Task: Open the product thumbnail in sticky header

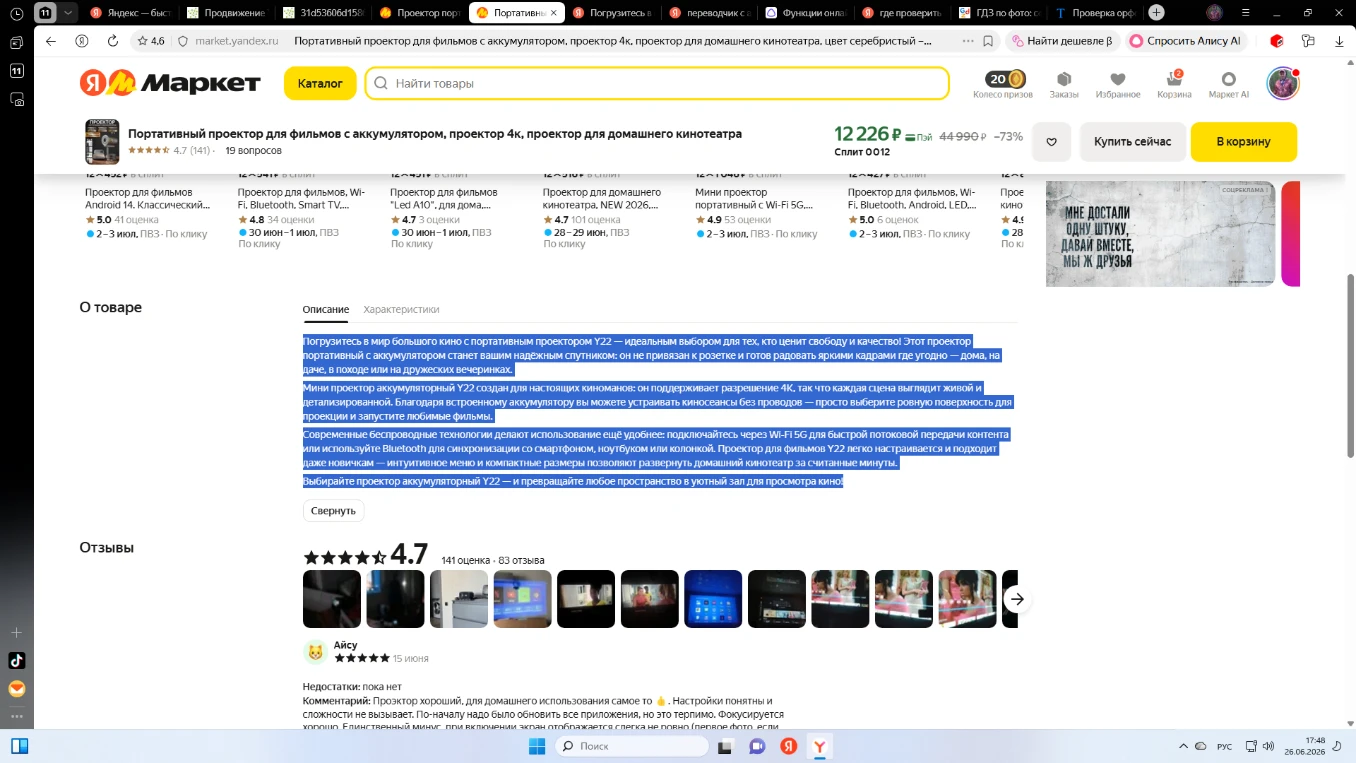Action: tap(102, 142)
